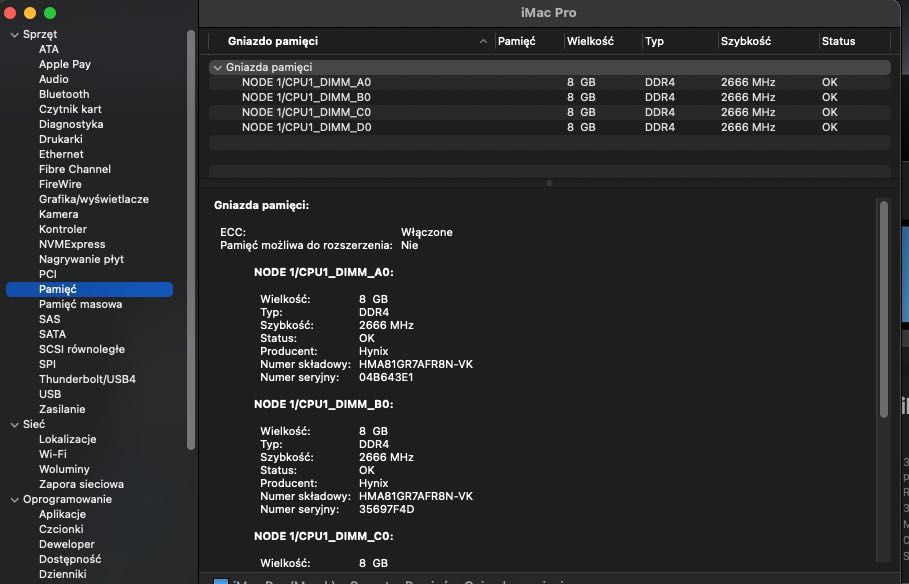Click the sidebar vertical scrollbar
Viewport: 909px width, 584px height.
[x=191, y=240]
